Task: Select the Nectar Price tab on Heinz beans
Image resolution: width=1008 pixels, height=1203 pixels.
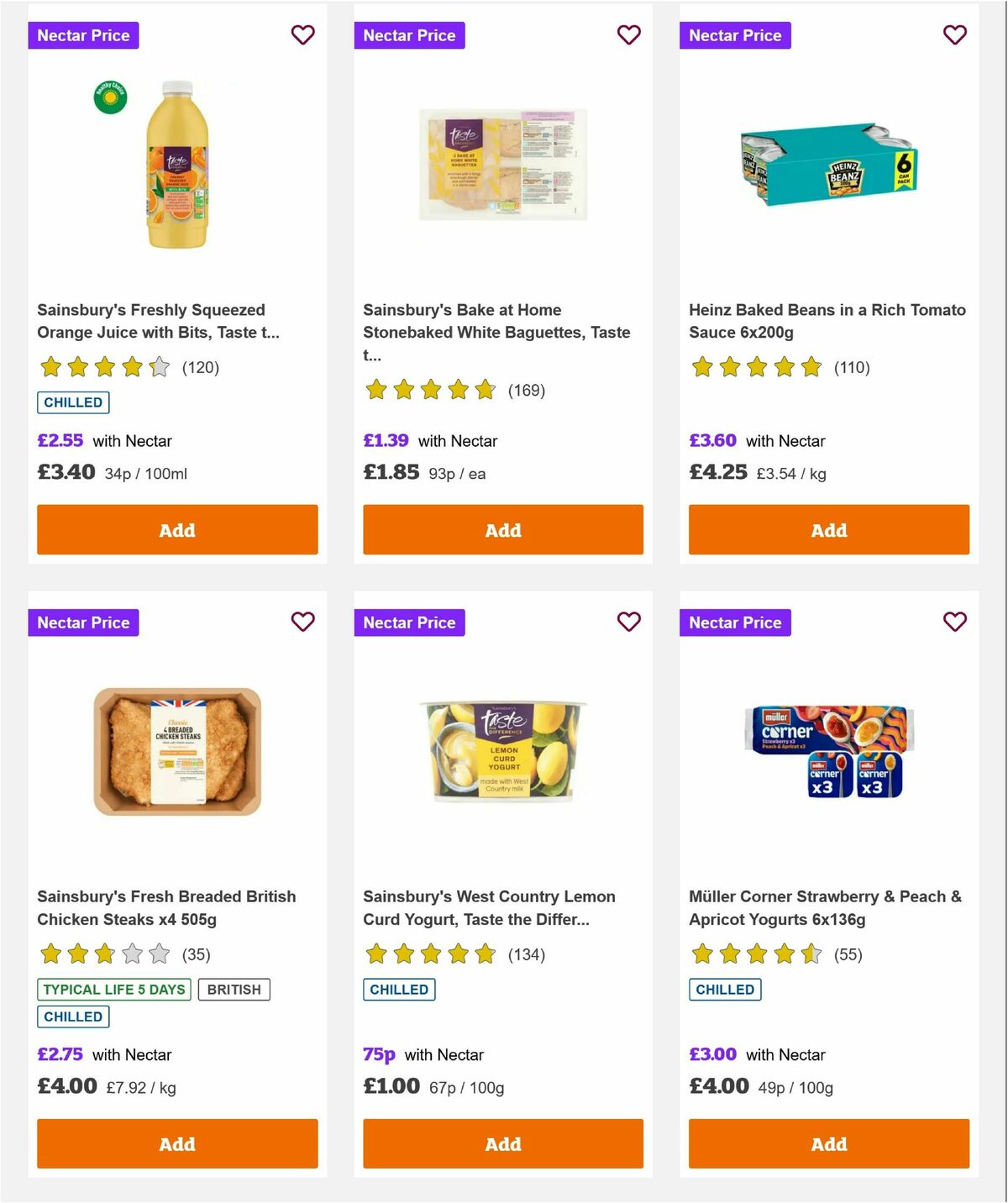Action: coord(736,34)
